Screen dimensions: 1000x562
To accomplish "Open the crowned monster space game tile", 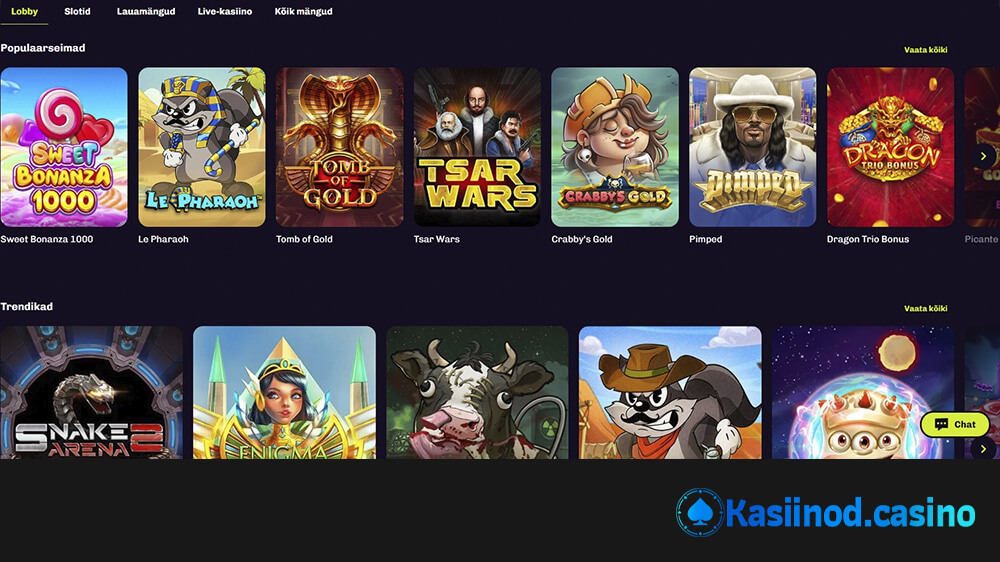I will tap(863, 392).
